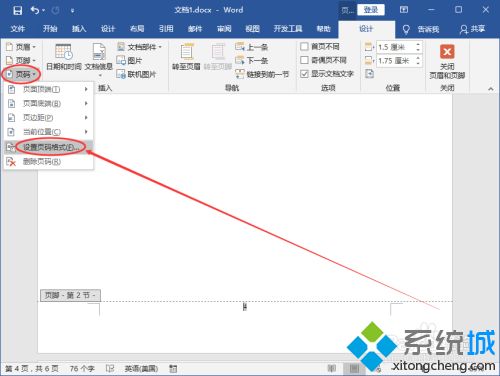Enable the 奇偶页不同 checkbox

tap(304, 60)
